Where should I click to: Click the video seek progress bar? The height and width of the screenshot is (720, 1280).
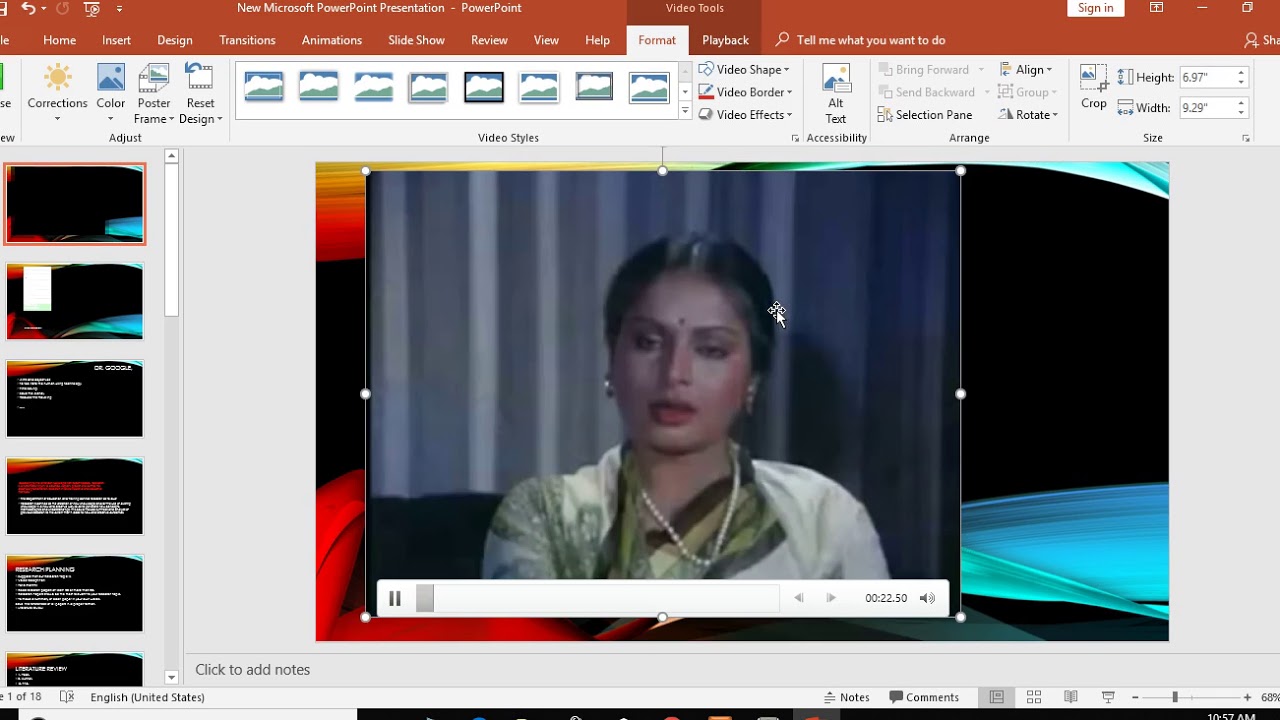point(597,598)
